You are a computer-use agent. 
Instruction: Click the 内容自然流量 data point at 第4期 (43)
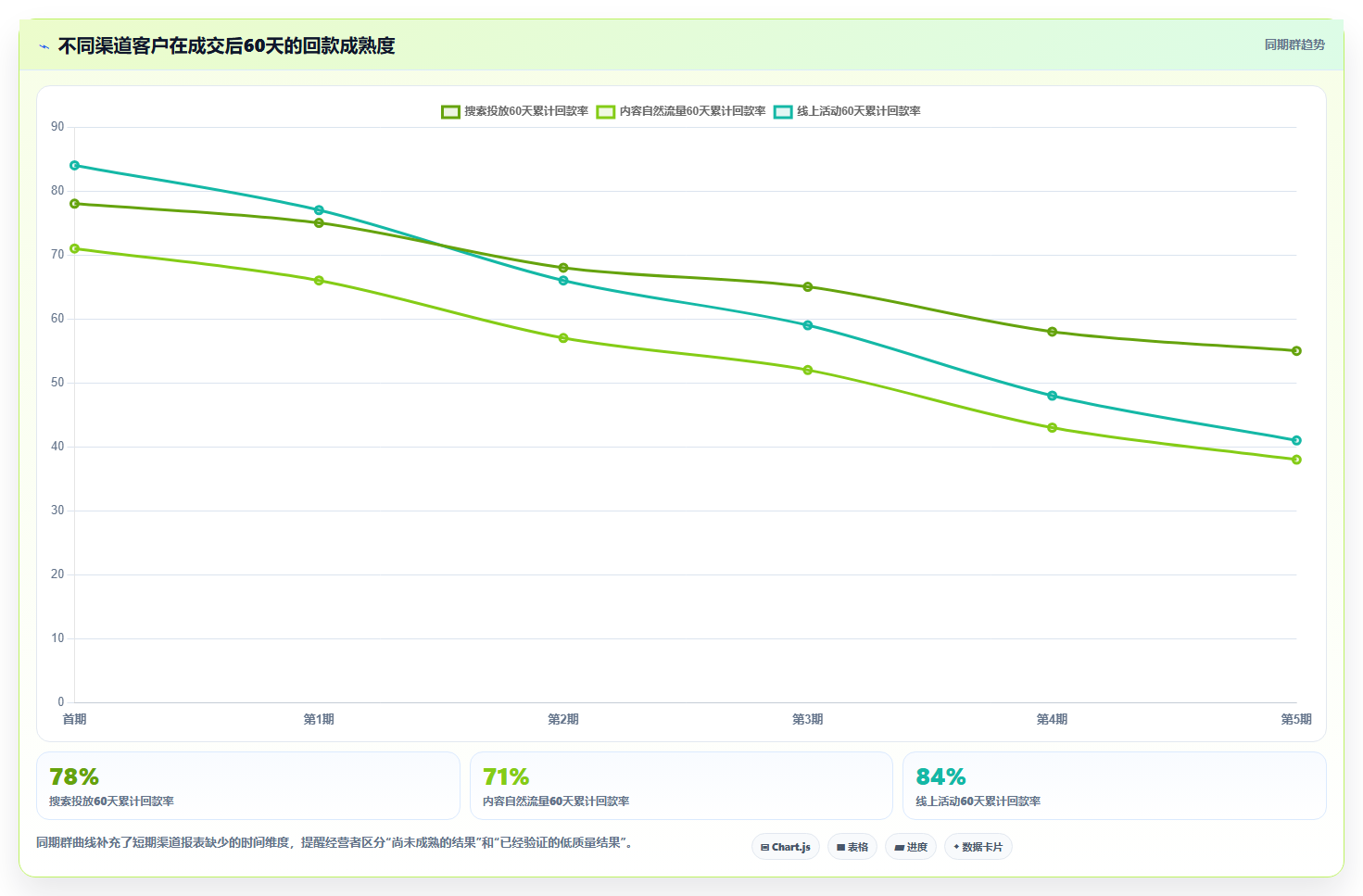pyautogui.click(x=1053, y=428)
